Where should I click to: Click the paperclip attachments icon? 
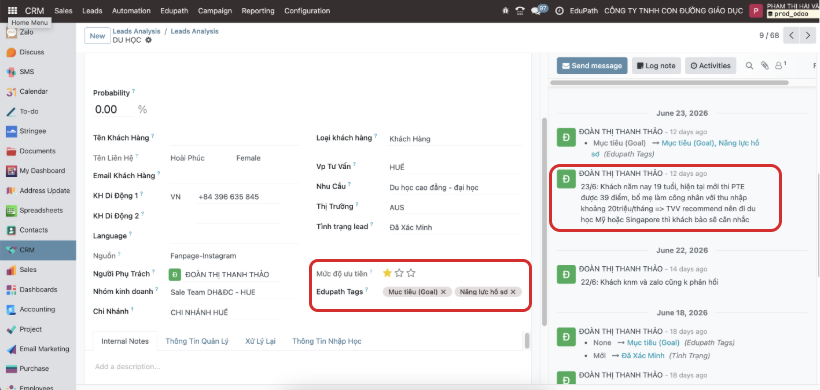tap(765, 66)
